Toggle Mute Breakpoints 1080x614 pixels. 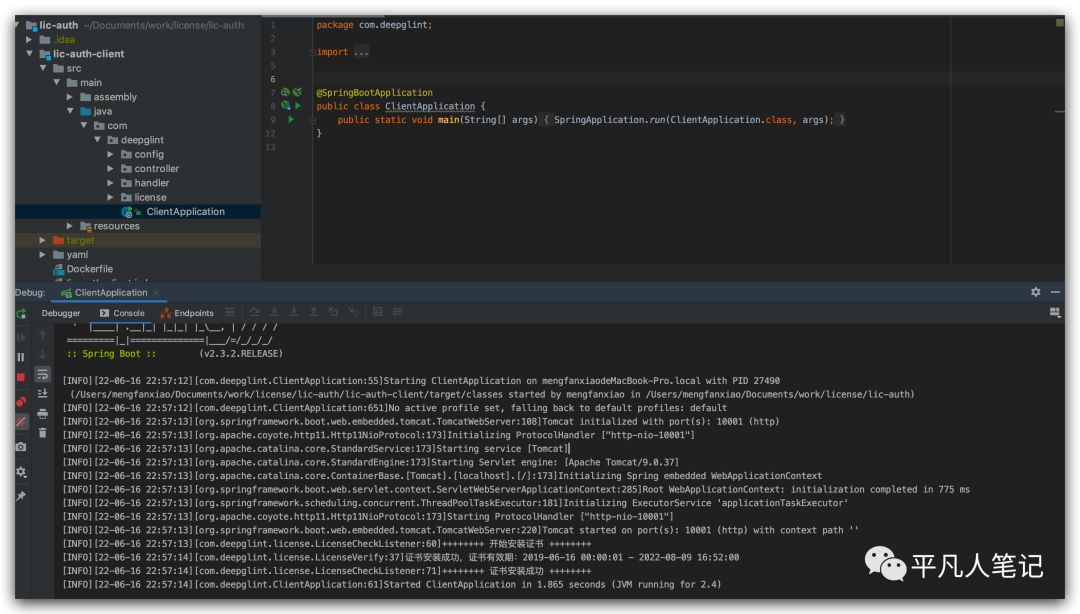21,422
